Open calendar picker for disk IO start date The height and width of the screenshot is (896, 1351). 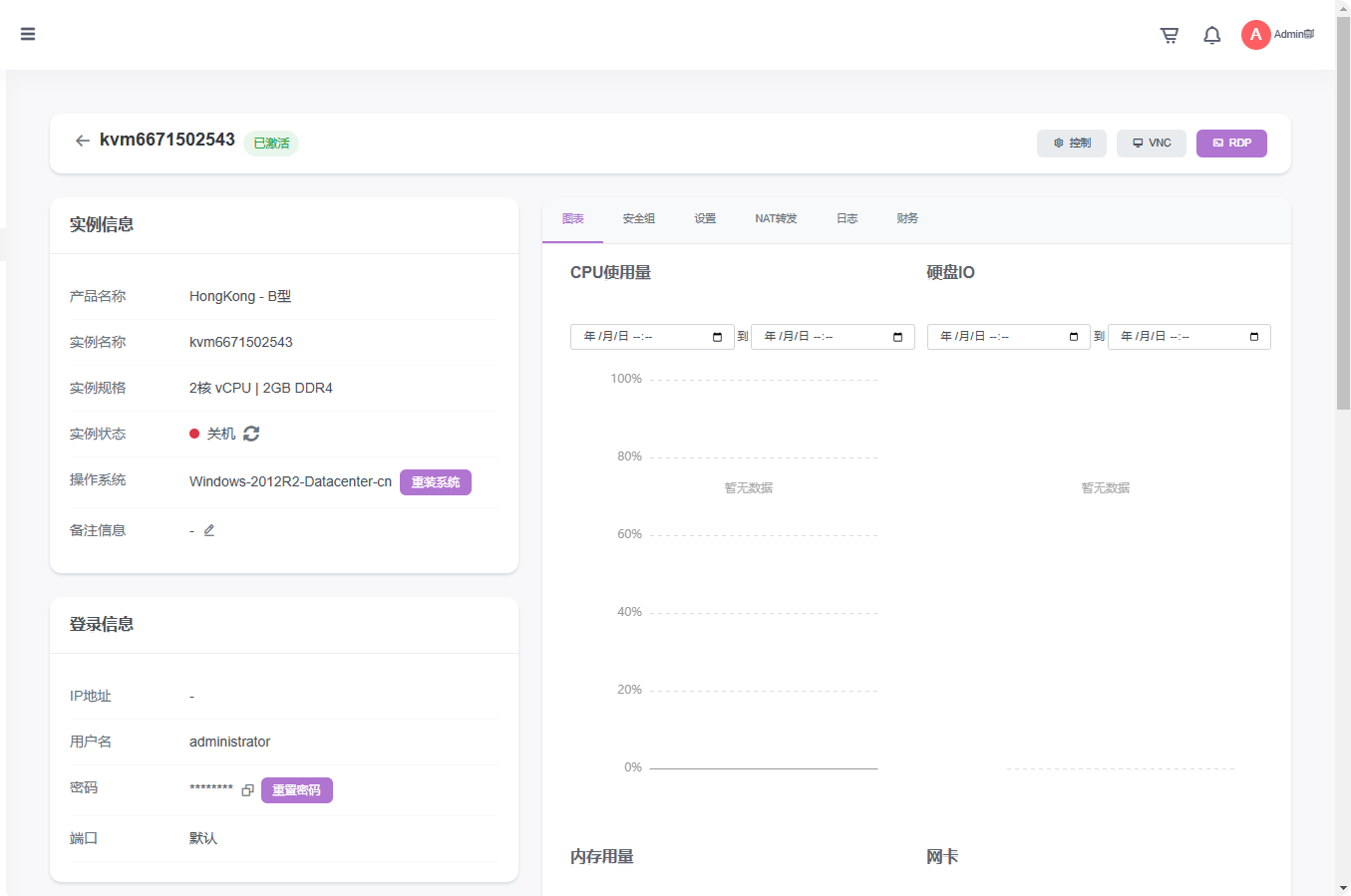[1074, 337]
